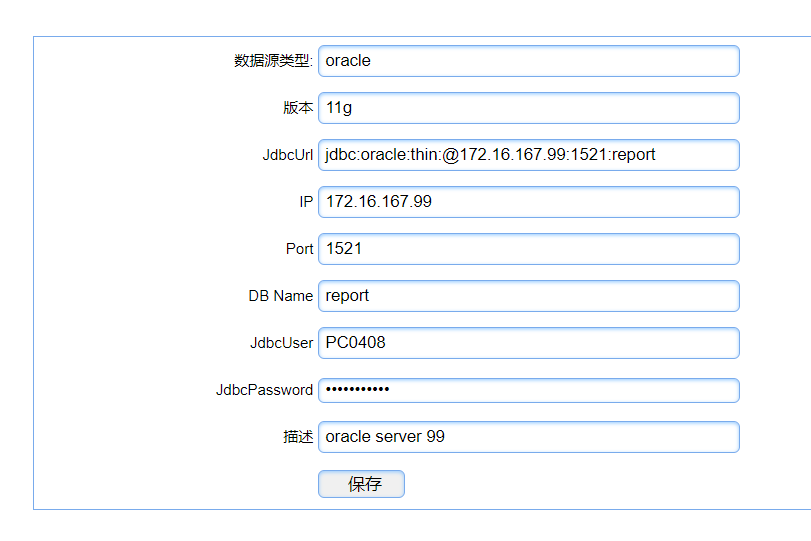Click the Port label
The width and height of the screenshot is (811, 541).
(299, 249)
